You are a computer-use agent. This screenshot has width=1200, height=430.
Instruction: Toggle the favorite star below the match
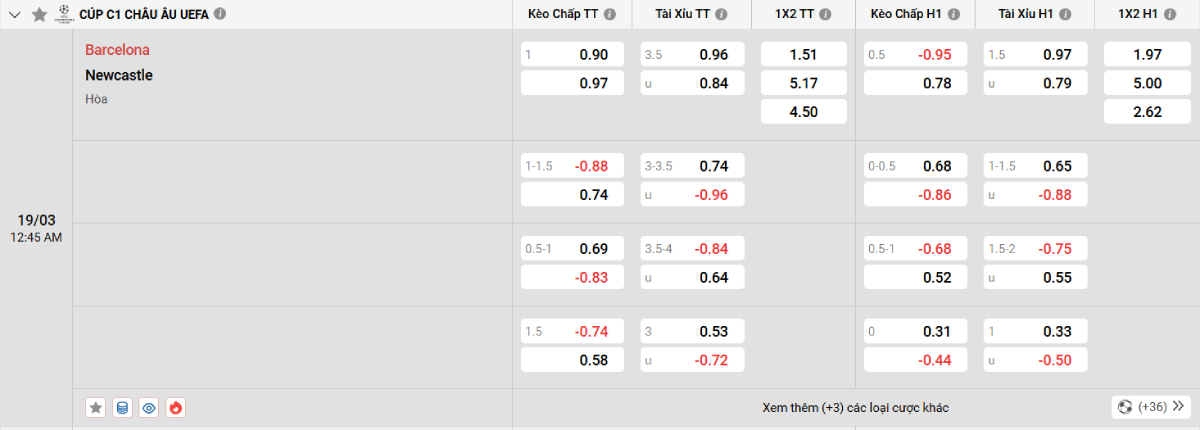tap(96, 407)
